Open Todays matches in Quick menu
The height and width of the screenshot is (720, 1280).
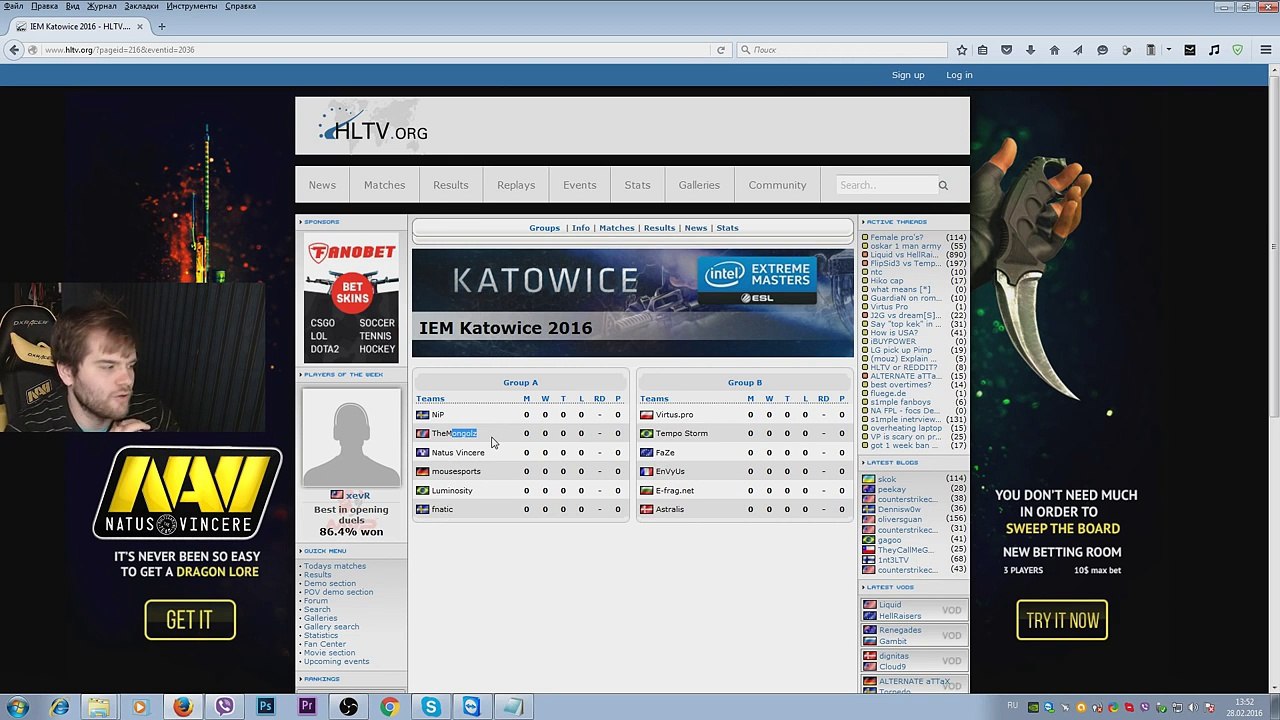pos(335,566)
